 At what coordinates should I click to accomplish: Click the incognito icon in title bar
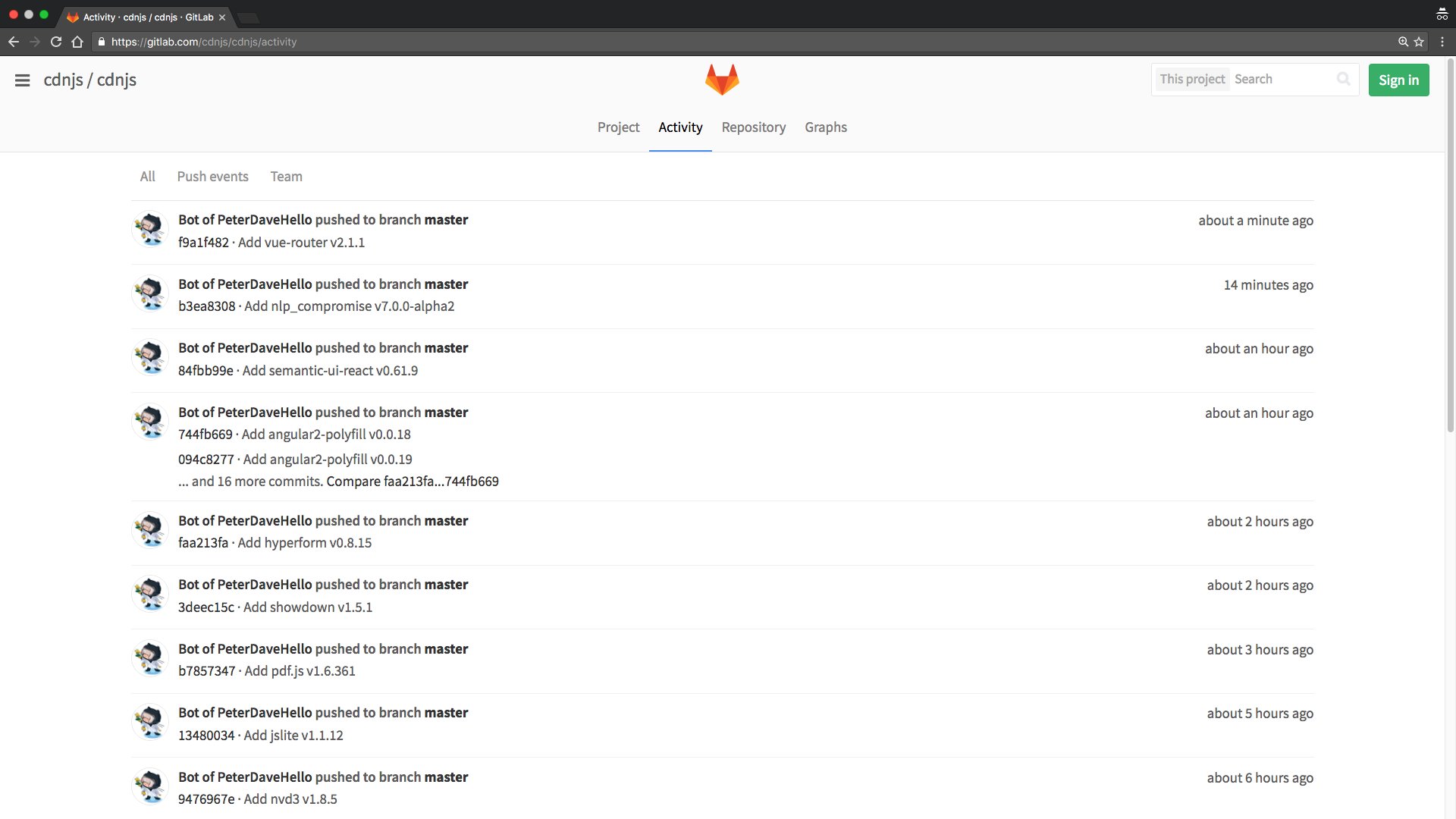pos(1442,14)
